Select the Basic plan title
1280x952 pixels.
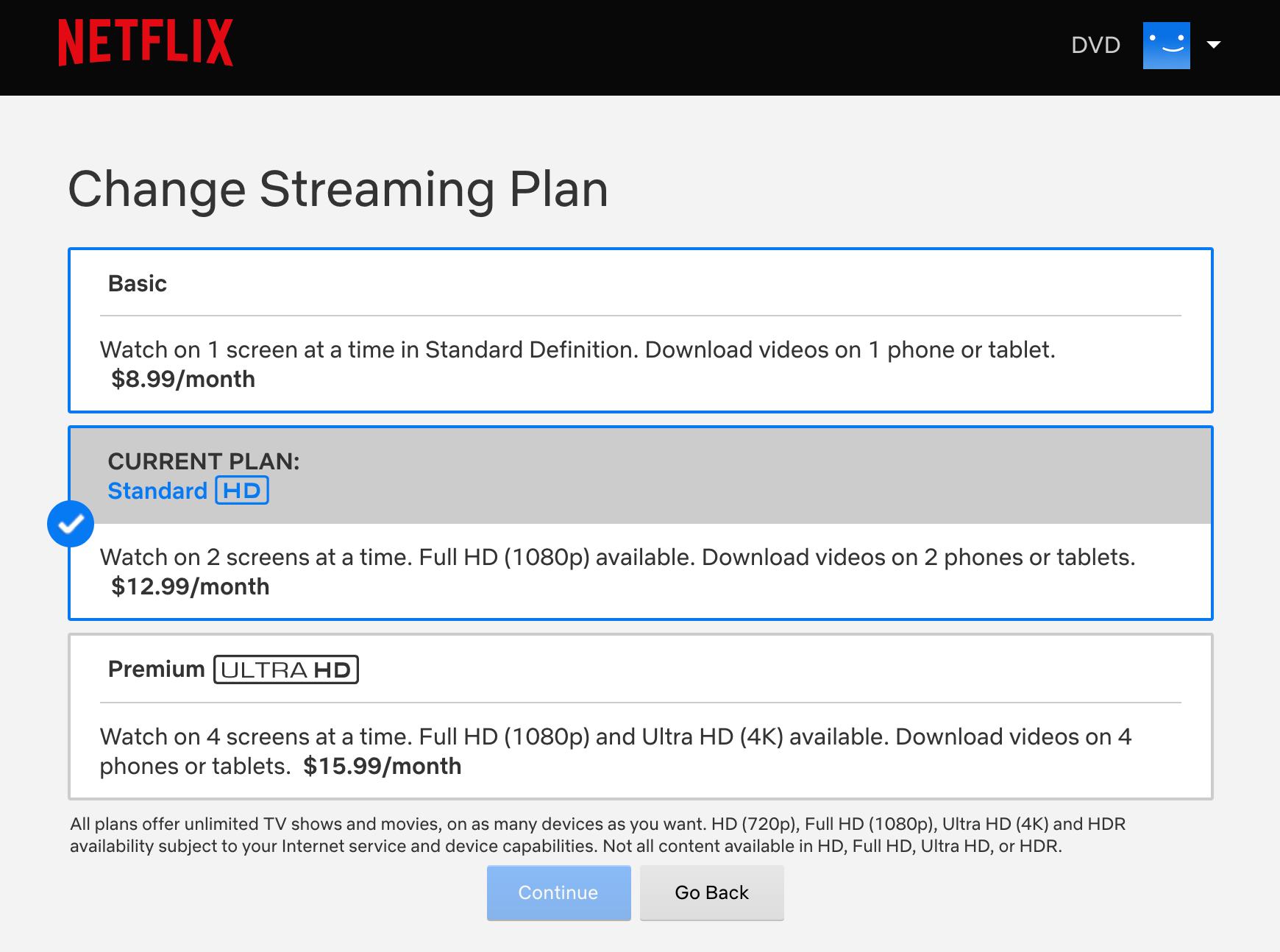click(x=138, y=283)
